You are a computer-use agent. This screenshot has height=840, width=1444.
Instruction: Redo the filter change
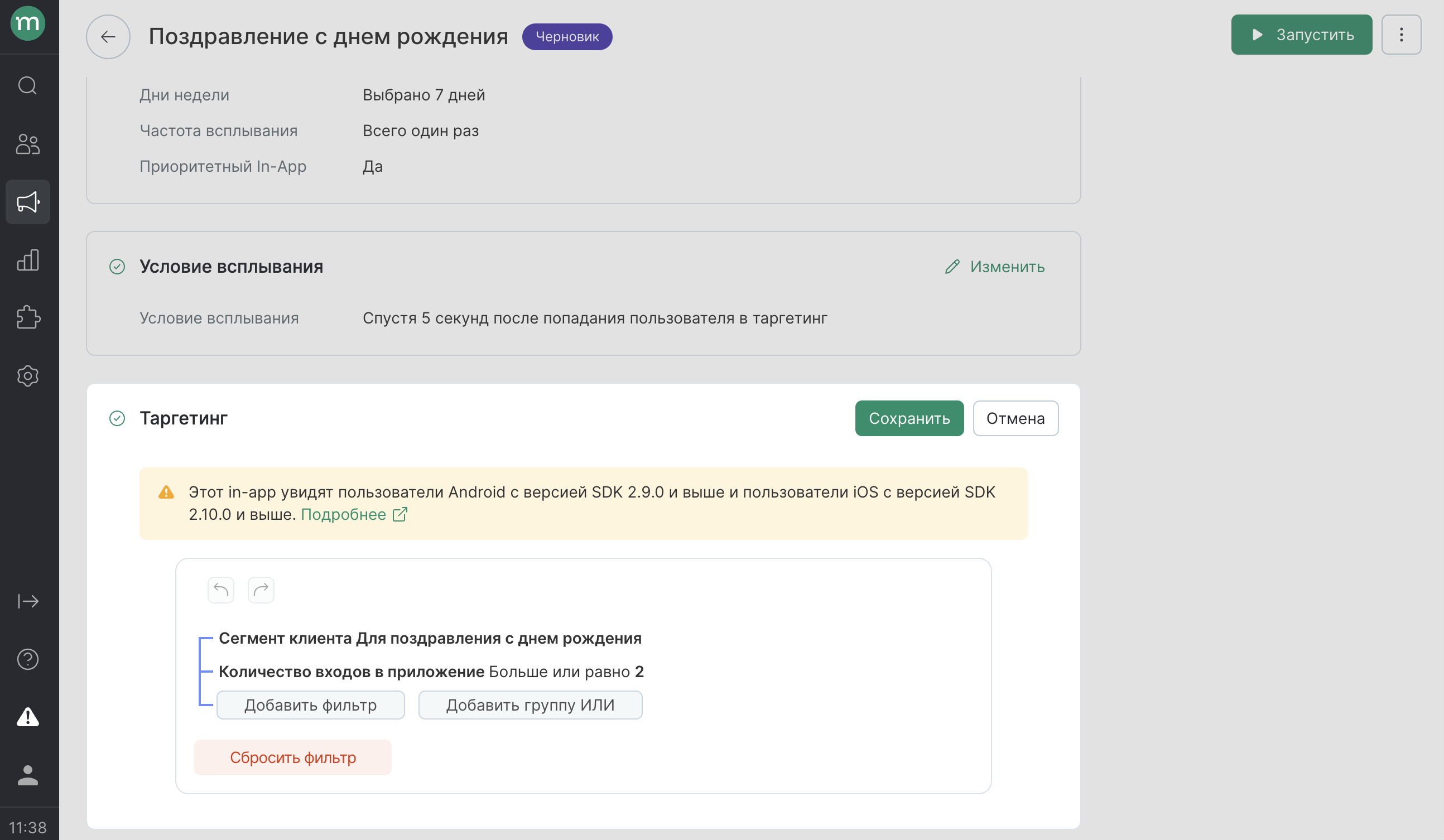261,590
